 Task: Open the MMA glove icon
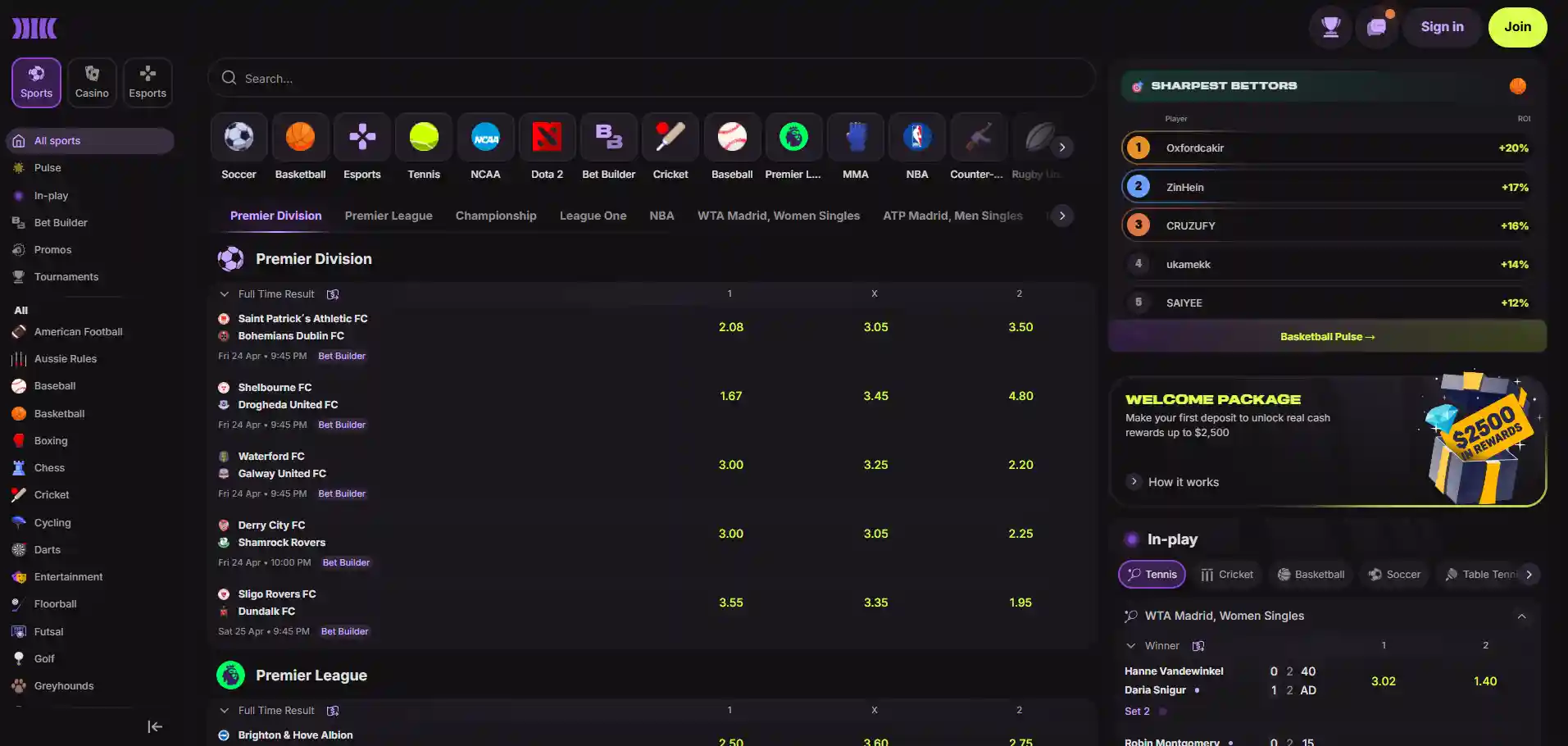tap(856, 137)
